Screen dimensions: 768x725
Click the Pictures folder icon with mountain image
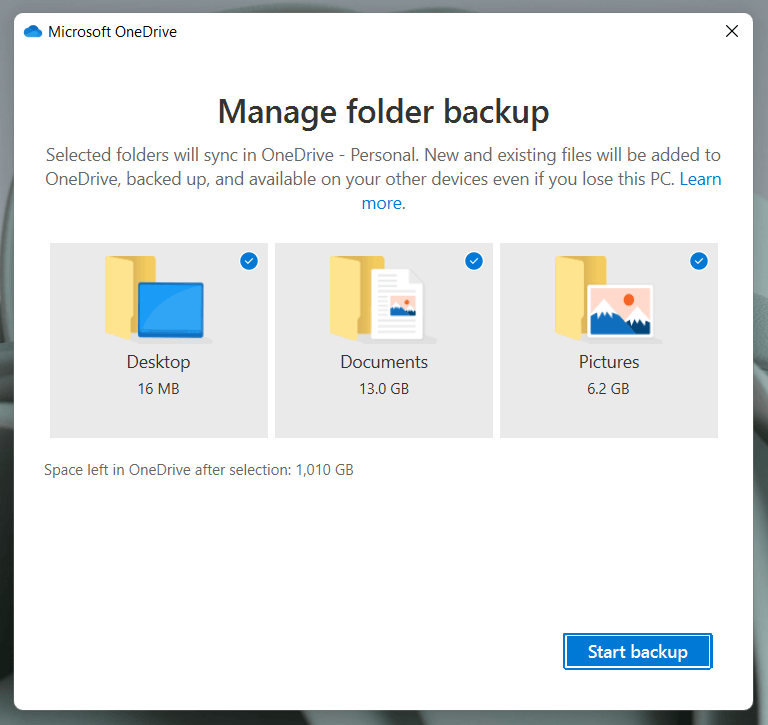[x=606, y=298]
